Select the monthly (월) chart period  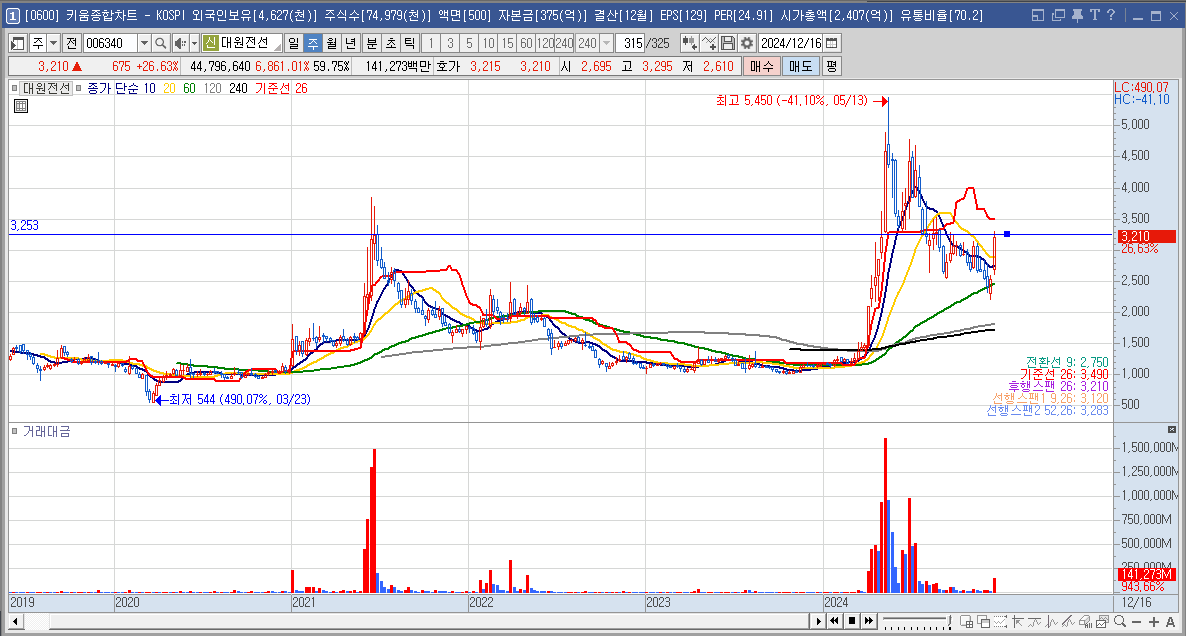click(x=332, y=44)
